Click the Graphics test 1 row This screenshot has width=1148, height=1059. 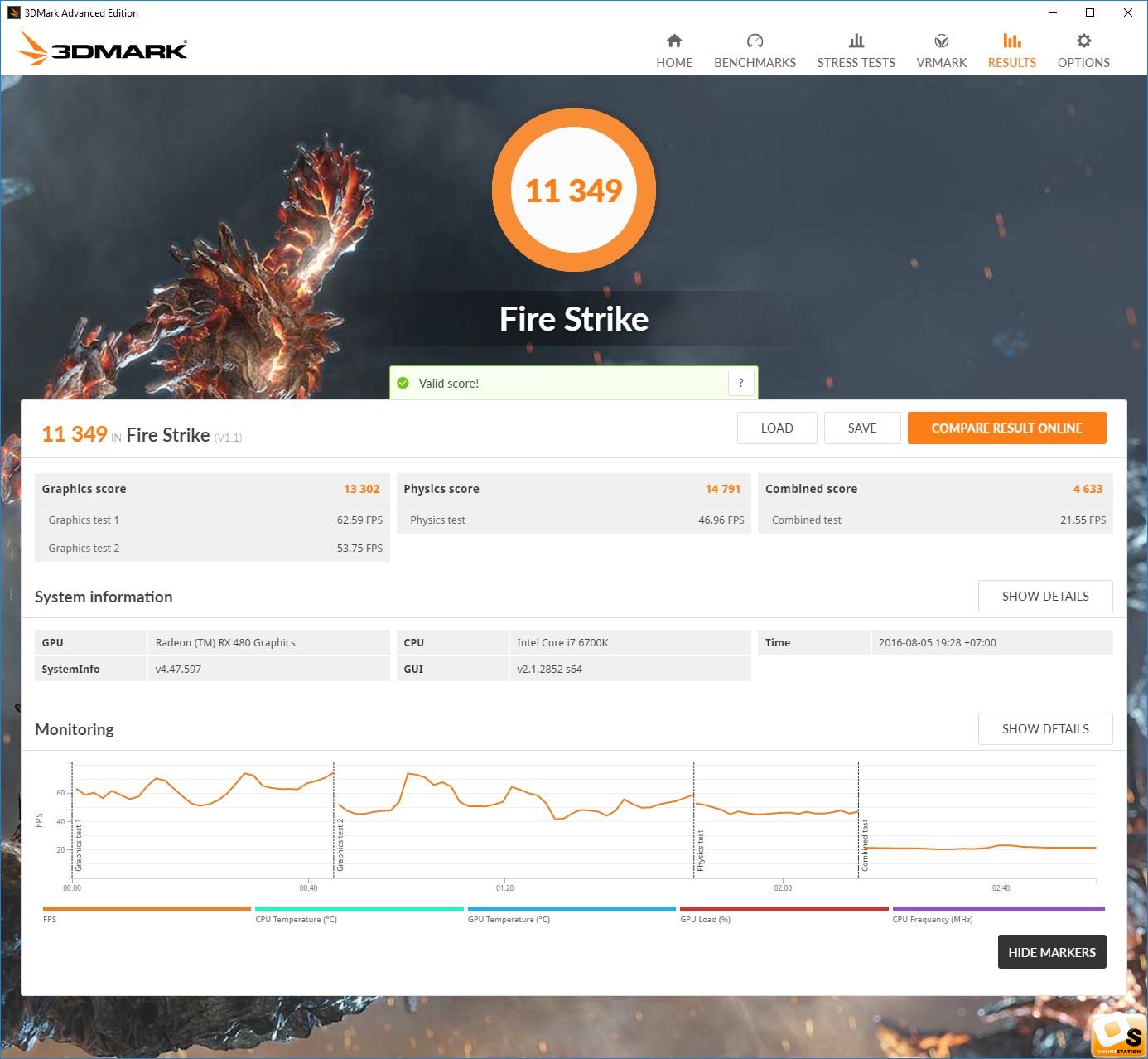coord(213,520)
